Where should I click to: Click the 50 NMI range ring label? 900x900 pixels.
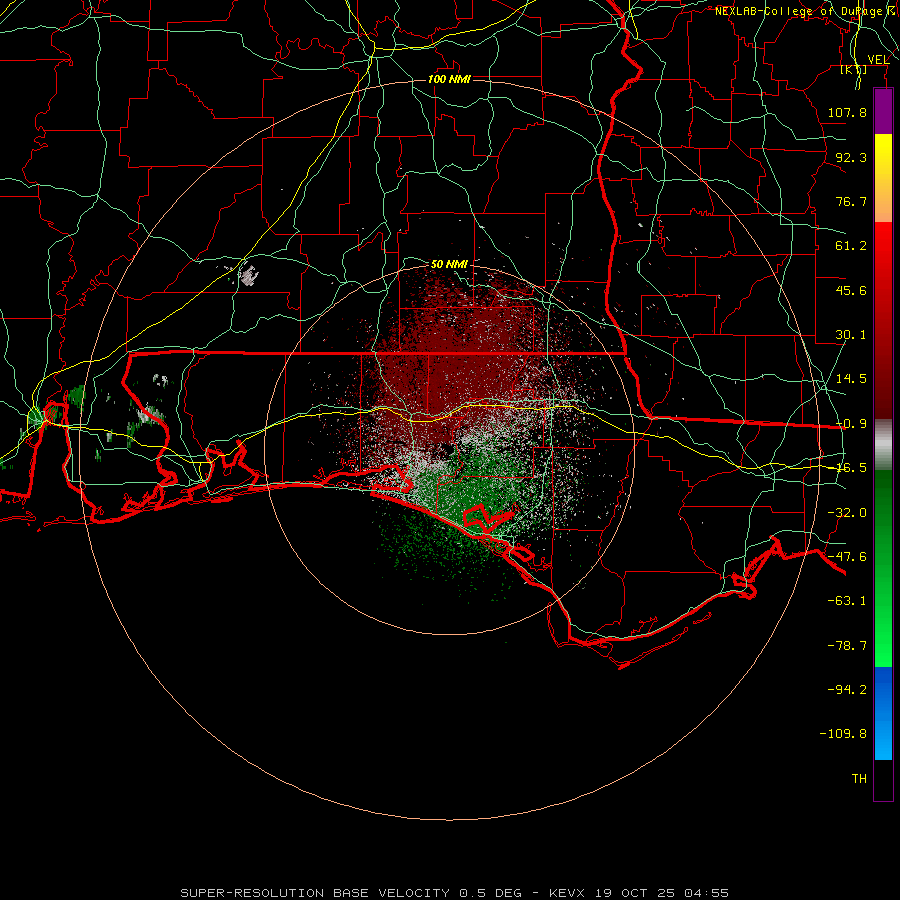point(449,265)
